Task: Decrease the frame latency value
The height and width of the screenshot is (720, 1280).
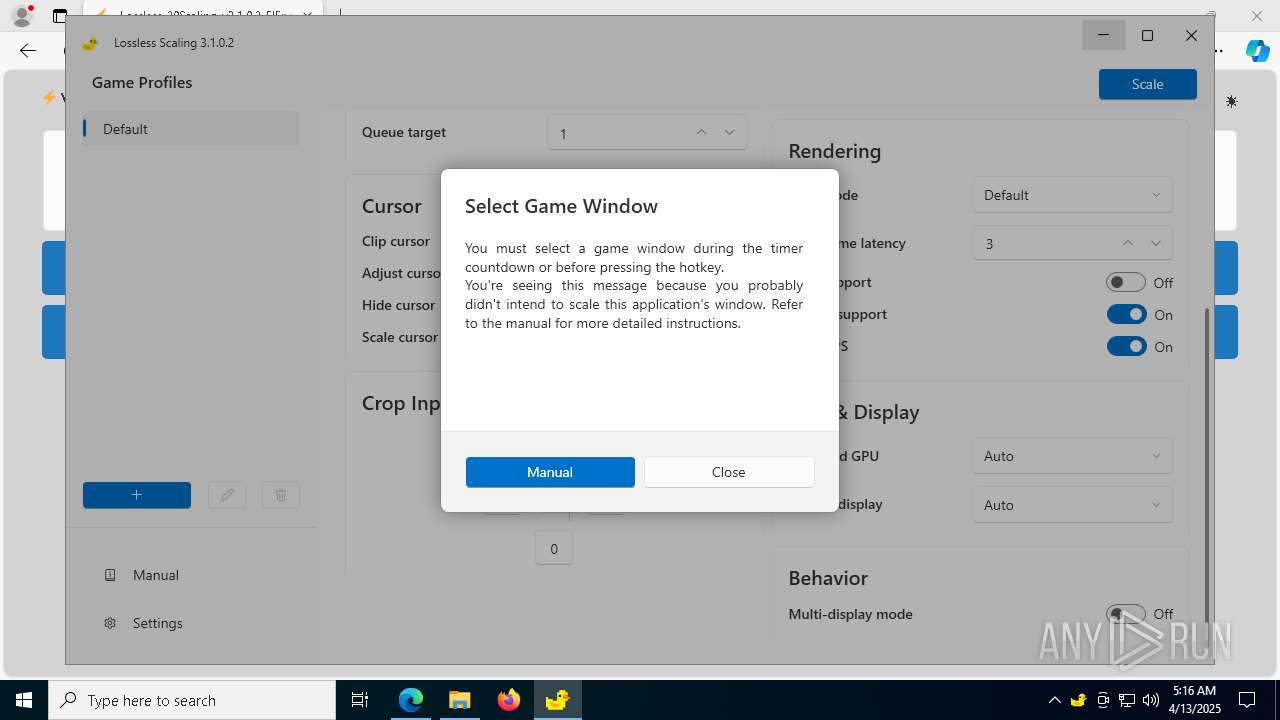Action: (x=1156, y=243)
